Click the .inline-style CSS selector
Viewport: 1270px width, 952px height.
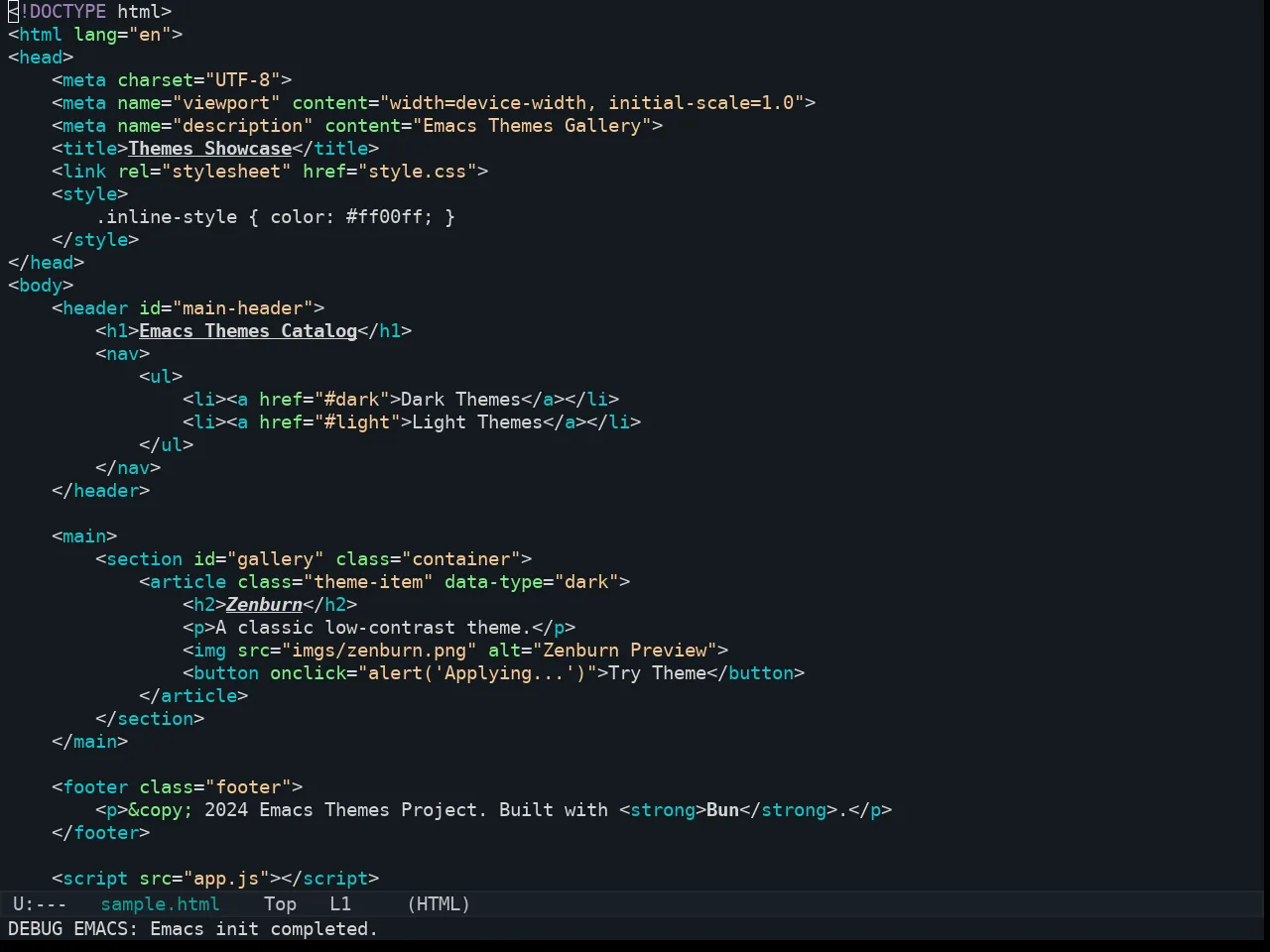[x=166, y=217]
